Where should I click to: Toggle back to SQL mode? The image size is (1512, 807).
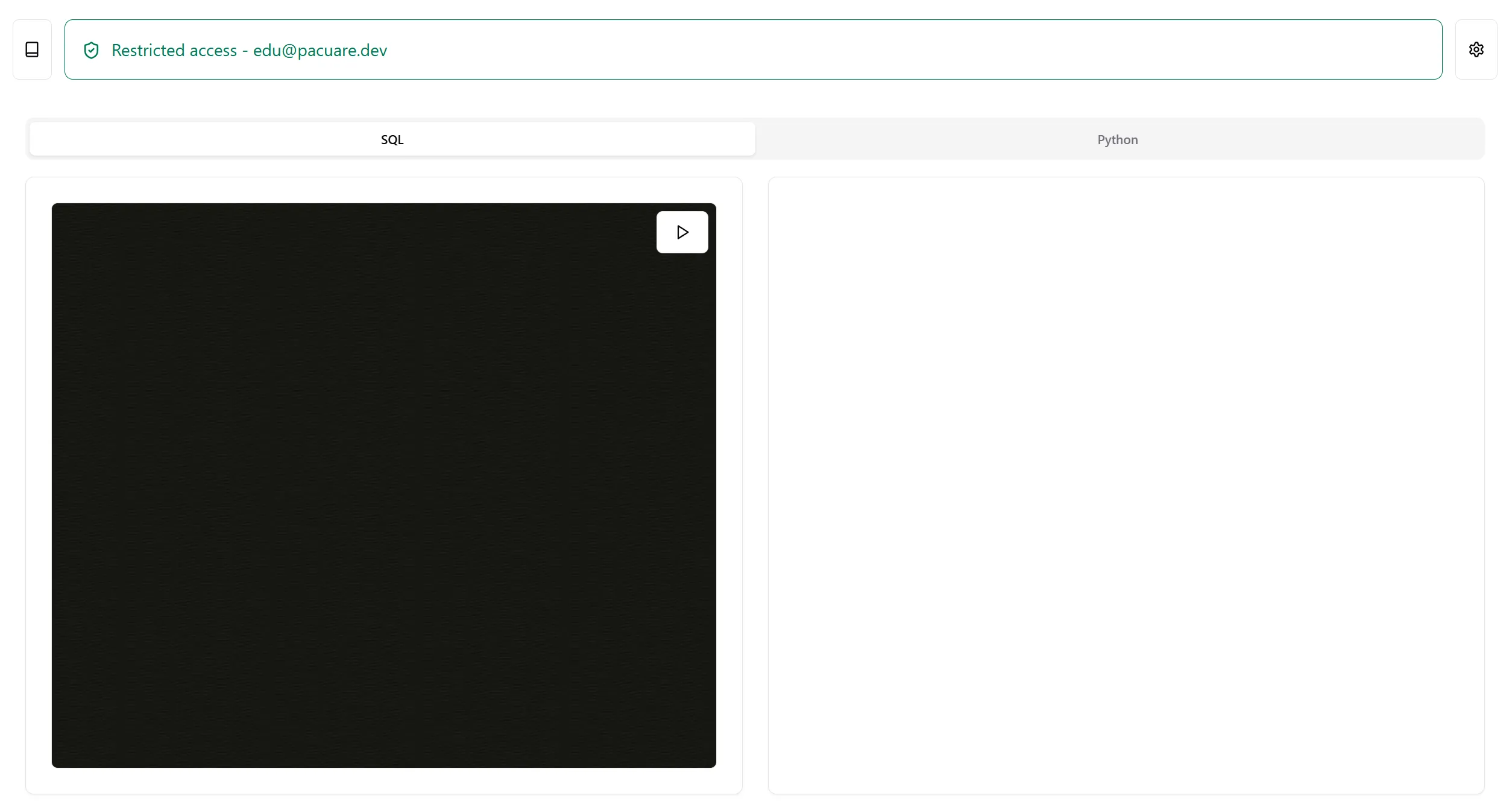tap(392, 139)
